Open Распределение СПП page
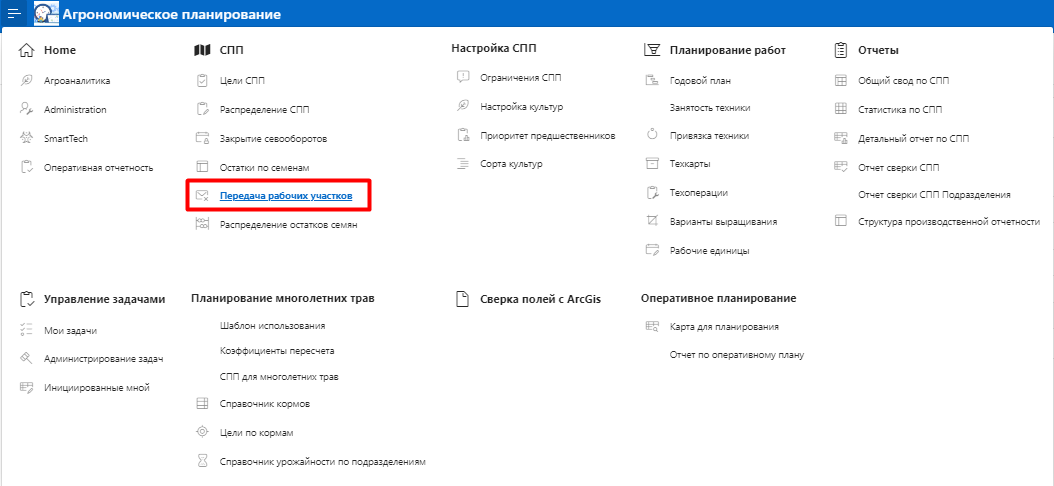The width and height of the screenshot is (1054, 486). pos(264,109)
